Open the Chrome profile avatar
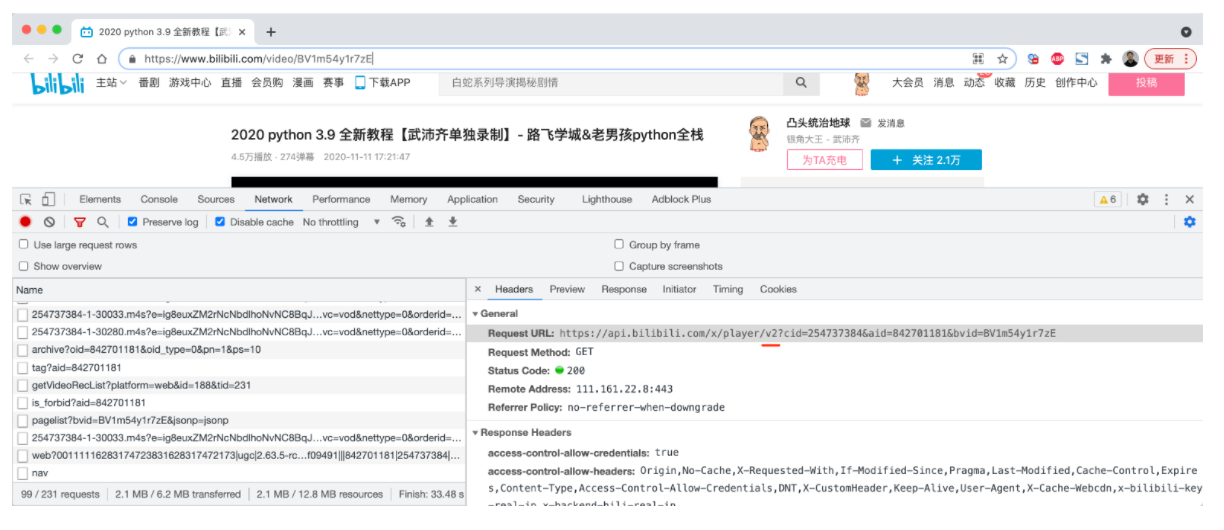Viewport: 1224px width, 530px height. coord(1130,59)
